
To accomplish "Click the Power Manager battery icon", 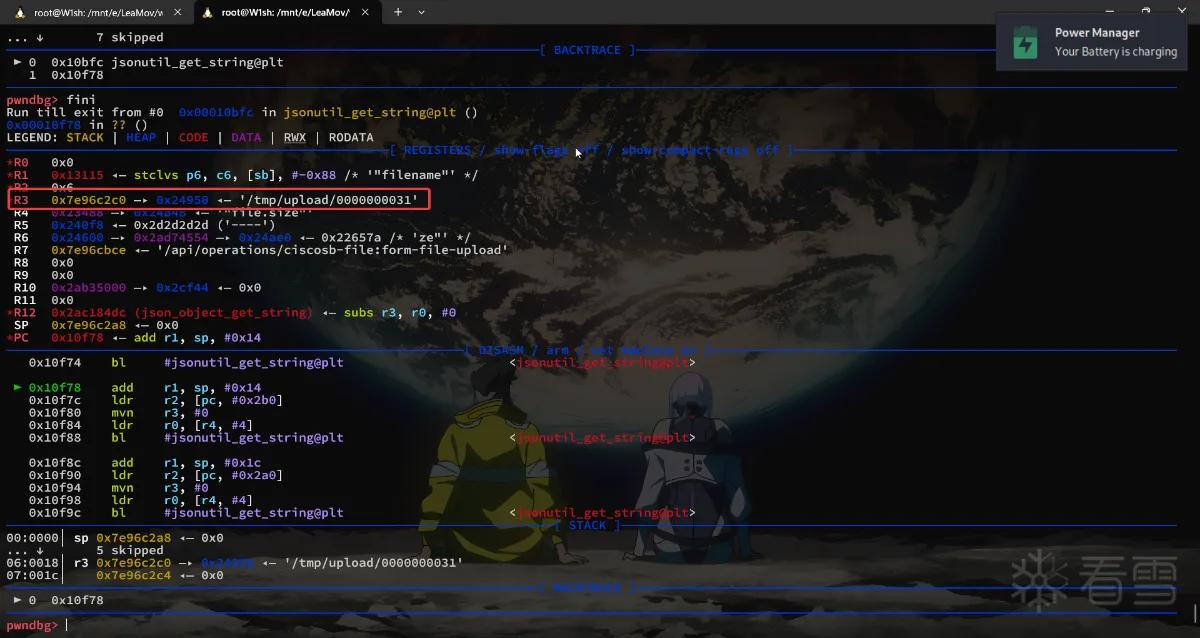I will point(1026,43).
